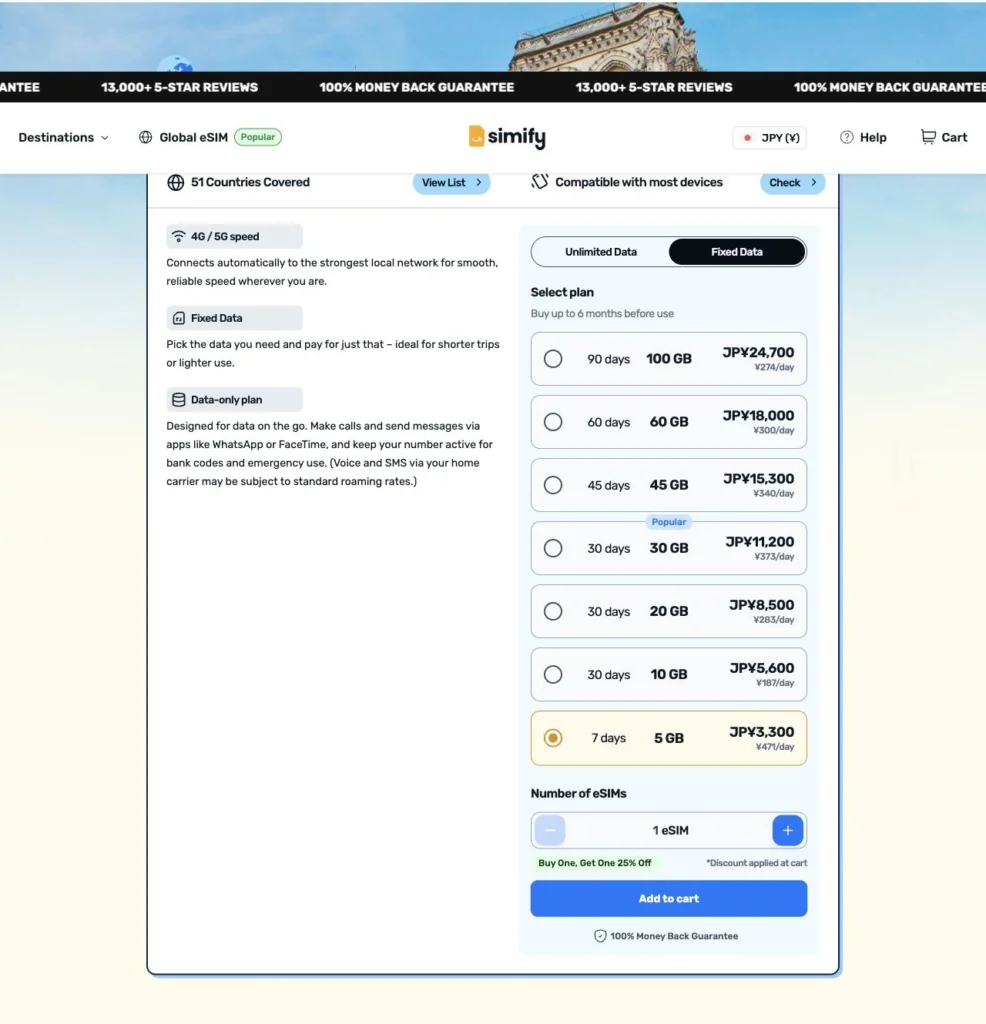Switch to the Unlimited Data tab

[601, 252]
